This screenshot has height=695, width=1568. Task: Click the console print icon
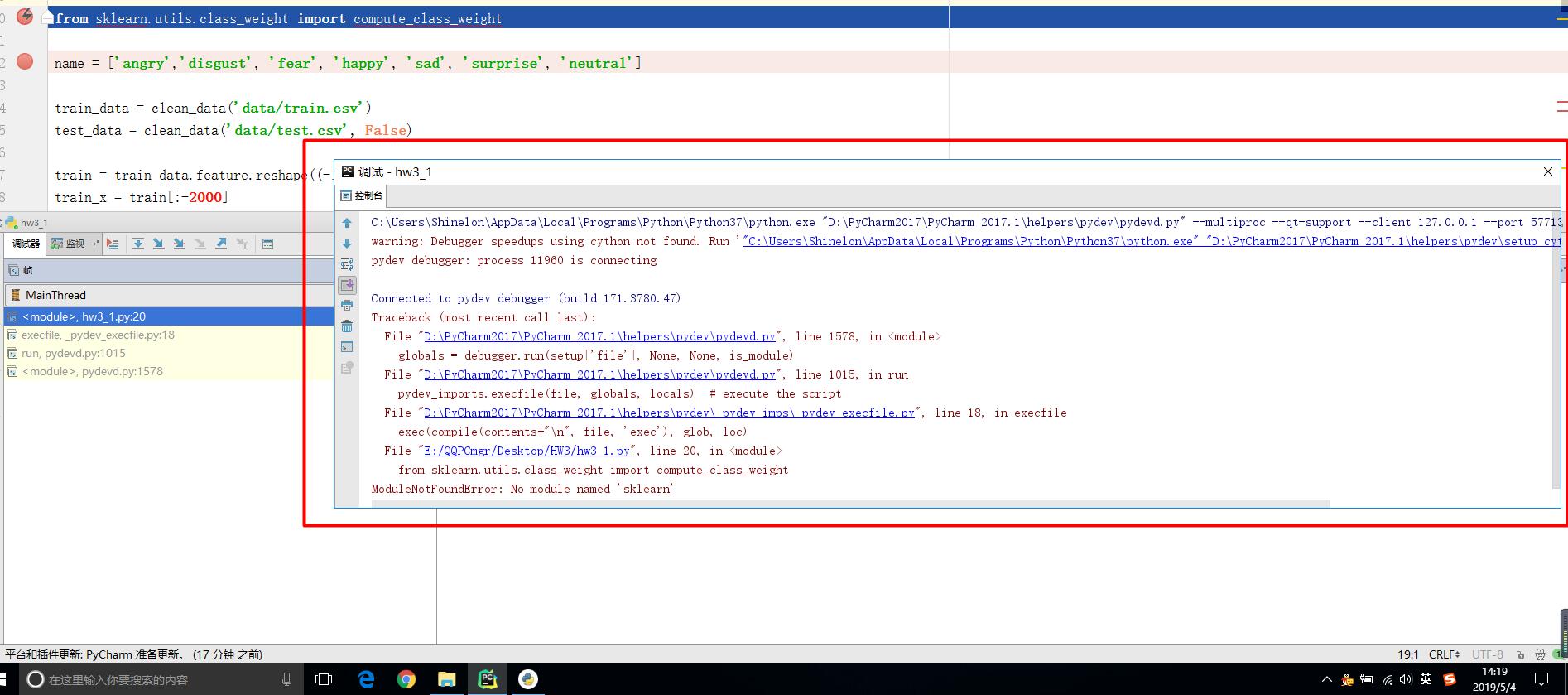pos(347,306)
